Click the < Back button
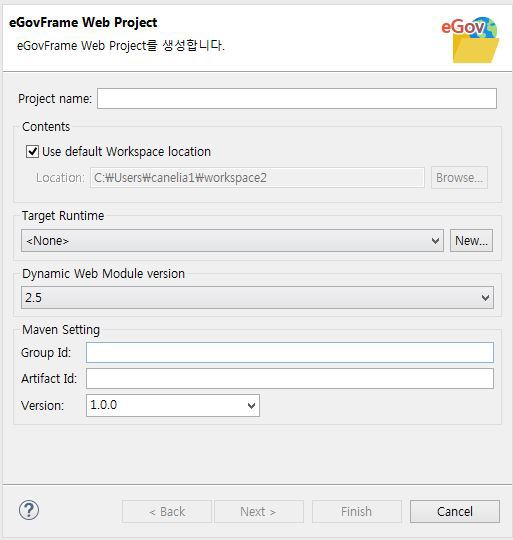The width and height of the screenshot is (513, 540). (x=167, y=511)
